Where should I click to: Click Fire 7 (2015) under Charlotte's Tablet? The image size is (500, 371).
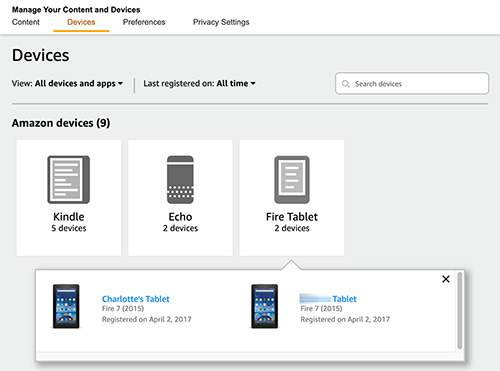(x=123, y=309)
